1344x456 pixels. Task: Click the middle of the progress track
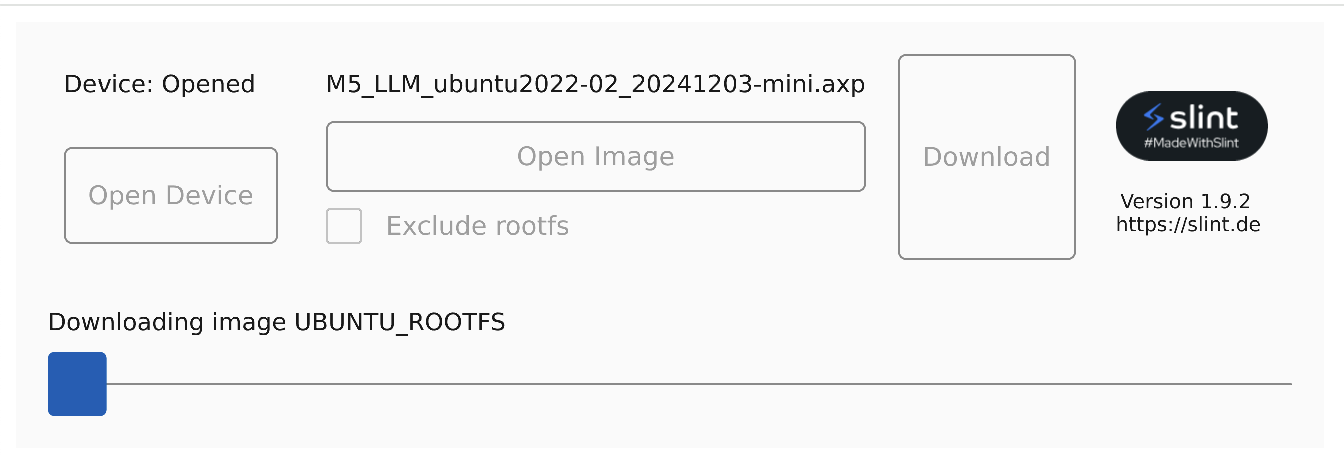[670, 383]
